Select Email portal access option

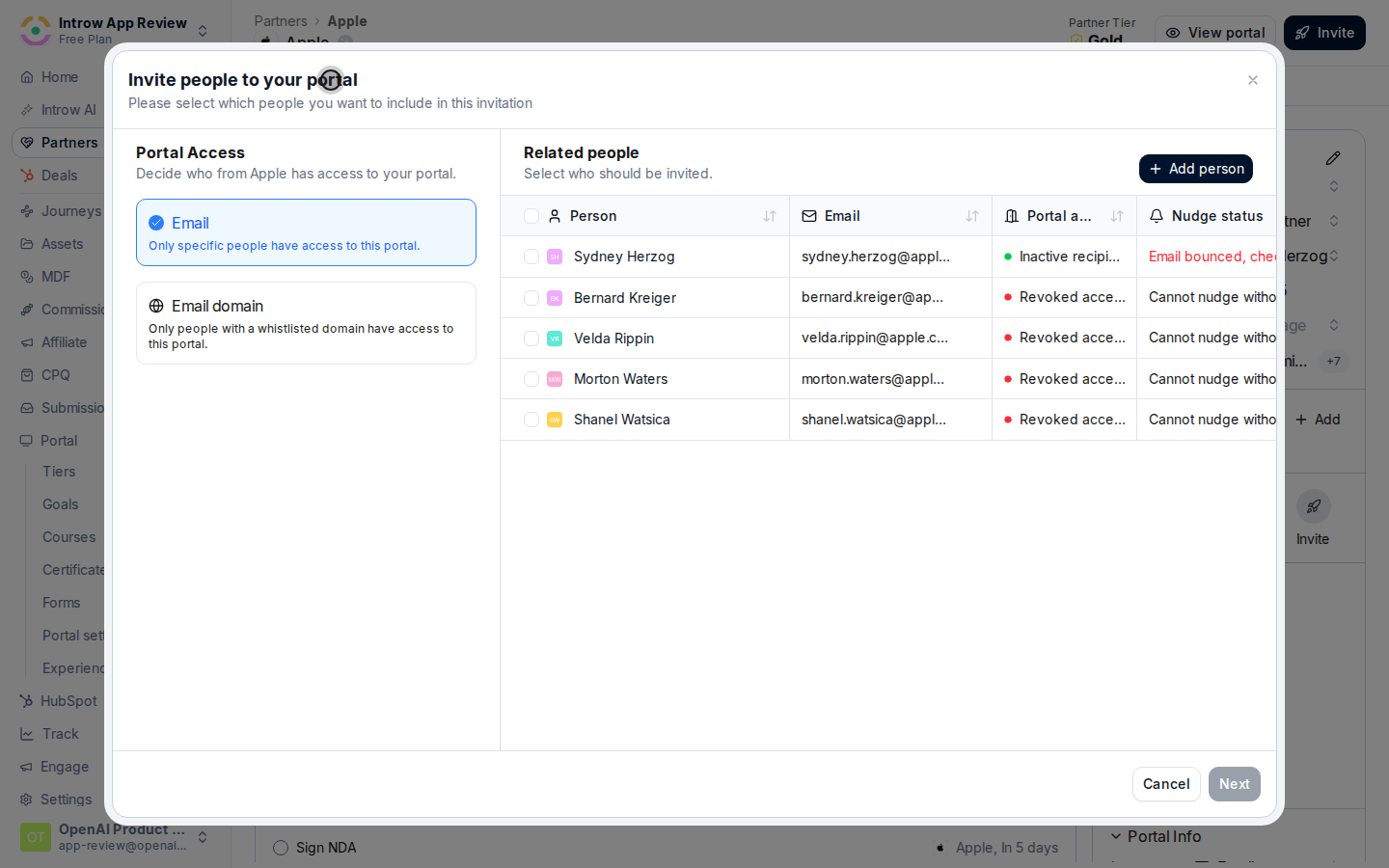pyautogui.click(x=306, y=232)
